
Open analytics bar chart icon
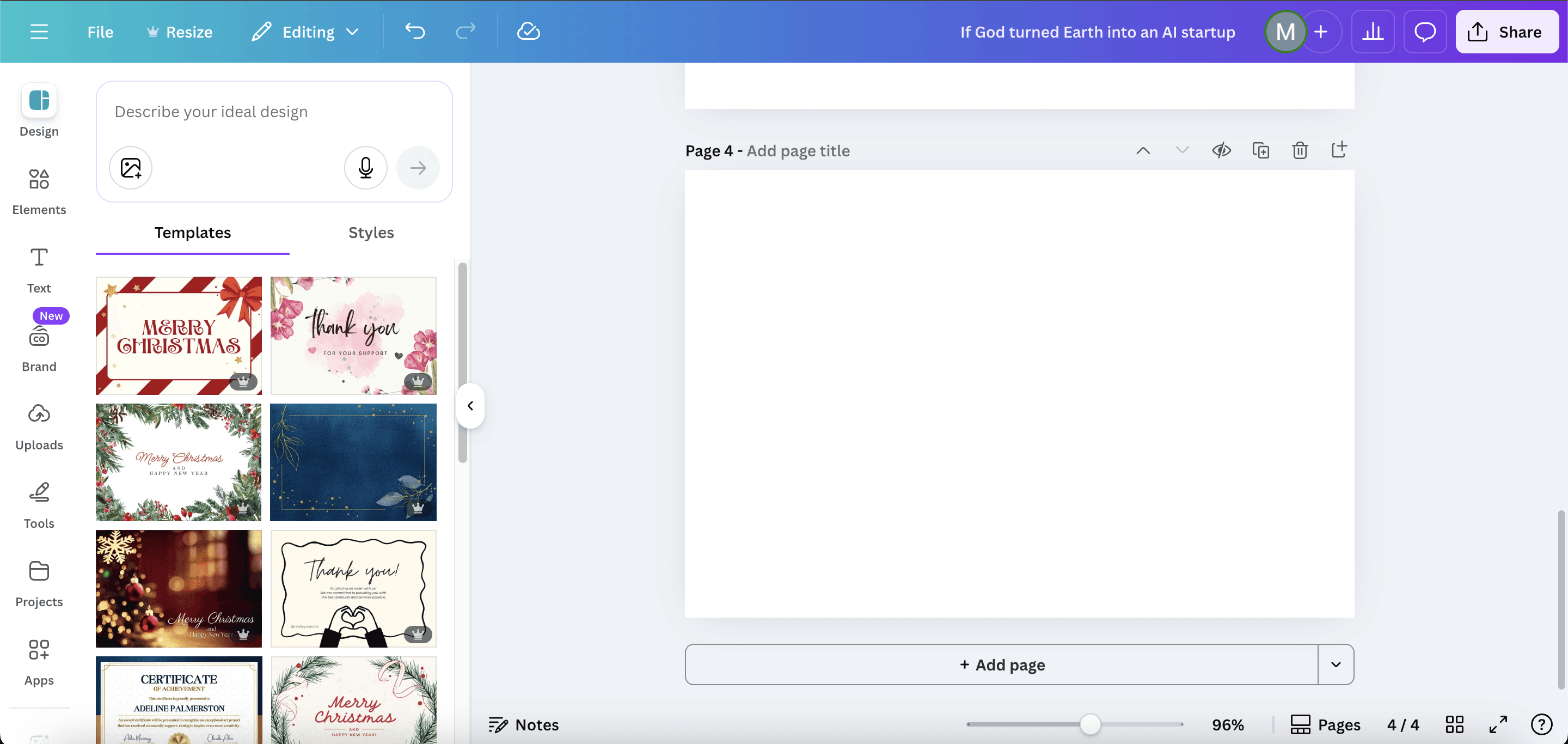tap(1373, 32)
